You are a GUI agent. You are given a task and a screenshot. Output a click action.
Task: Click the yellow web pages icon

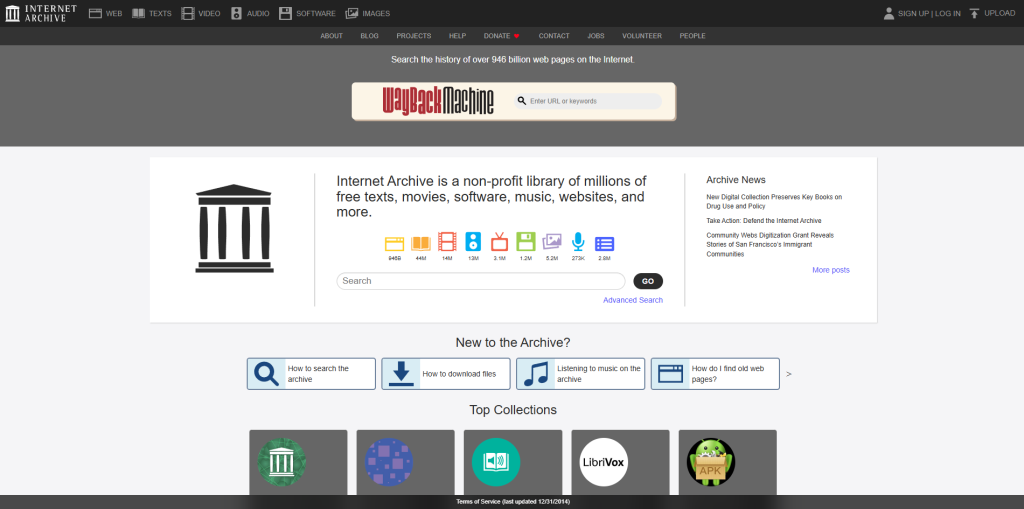click(394, 244)
